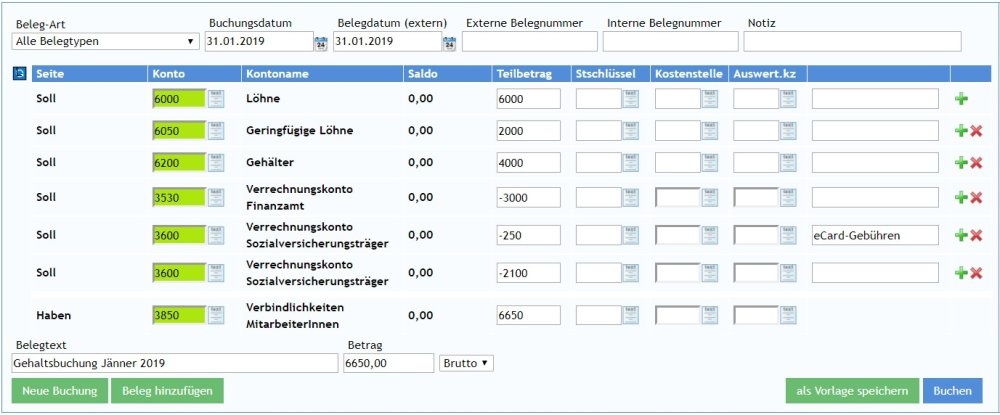Open account lookup icon next to Konto 6050
This screenshot has height=415, width=1000.
pyautogui.click(x=217, y=130)
